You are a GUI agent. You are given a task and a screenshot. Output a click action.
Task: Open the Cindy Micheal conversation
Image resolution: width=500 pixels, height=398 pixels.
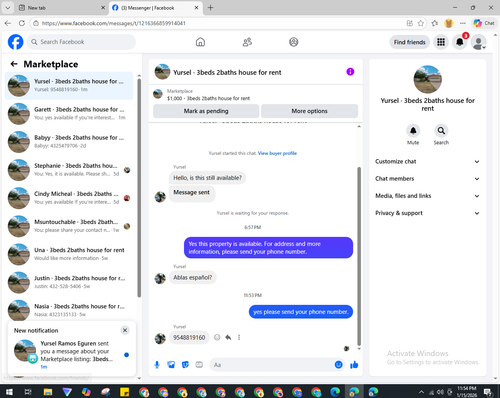69,198
